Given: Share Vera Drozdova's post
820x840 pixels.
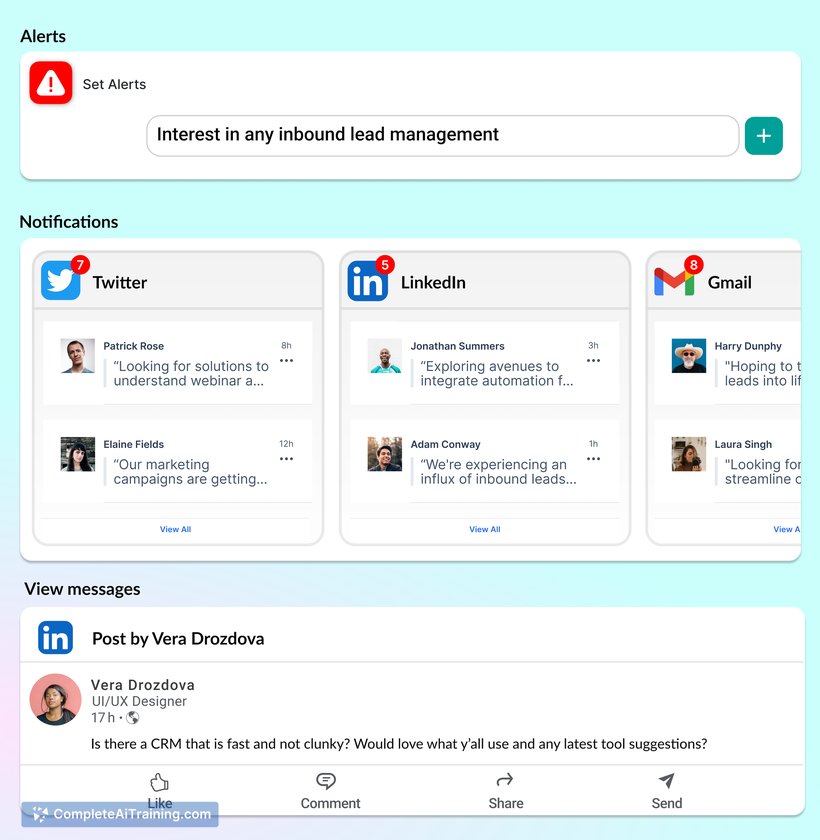Looking at the screenshot, I should [x=506, y=791].
